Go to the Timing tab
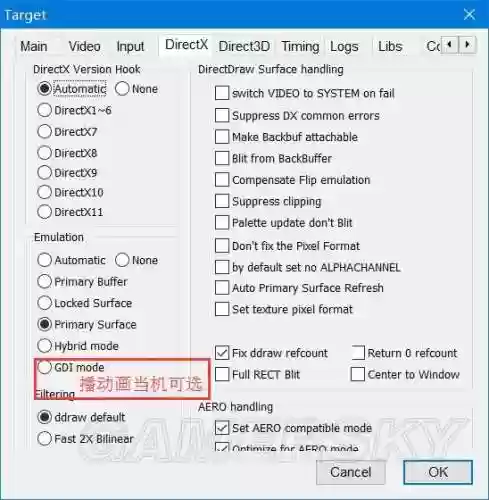Screen dimensions: 489x500 [x=300, y=46]
